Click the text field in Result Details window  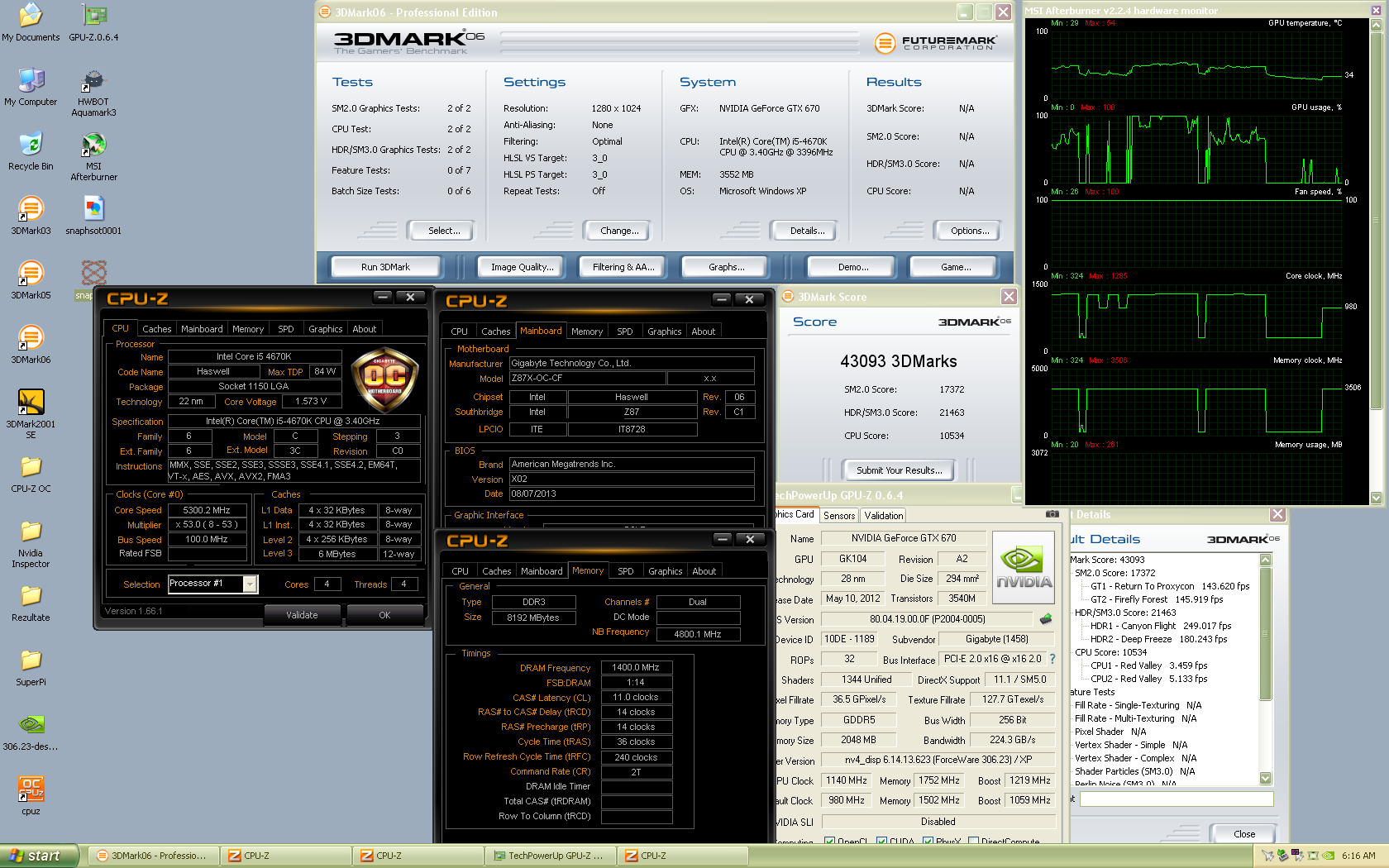coord(1177,799)
